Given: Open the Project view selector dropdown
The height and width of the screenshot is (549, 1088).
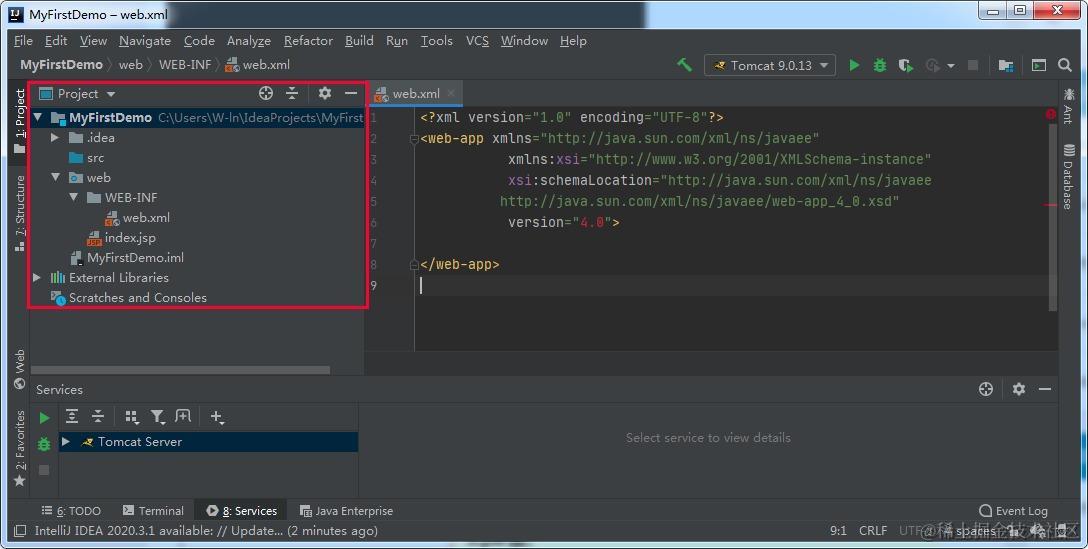Looking at the screenshot, I should [77, 93].
